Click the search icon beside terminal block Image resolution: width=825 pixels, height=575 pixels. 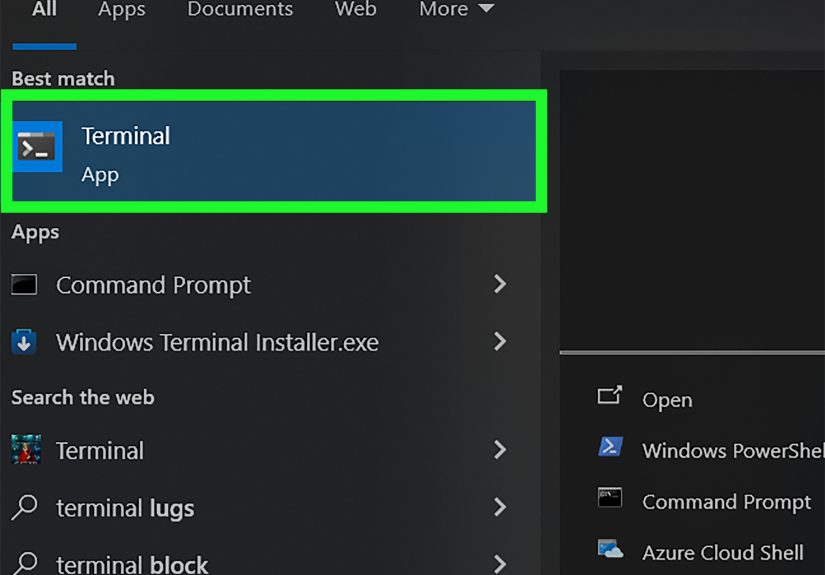coord(24,563)
